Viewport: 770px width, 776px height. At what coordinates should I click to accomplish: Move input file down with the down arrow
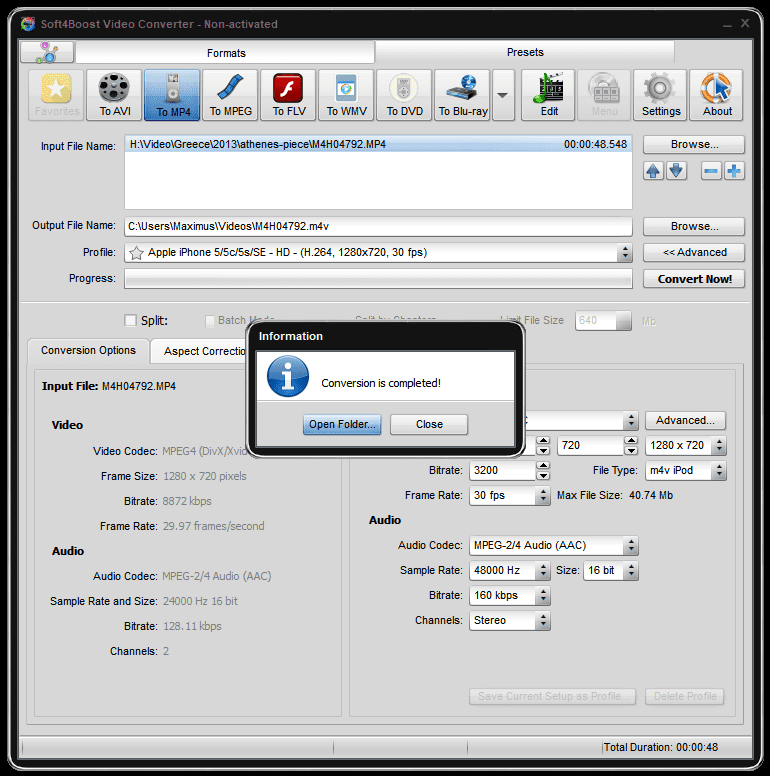coord(676,171)
